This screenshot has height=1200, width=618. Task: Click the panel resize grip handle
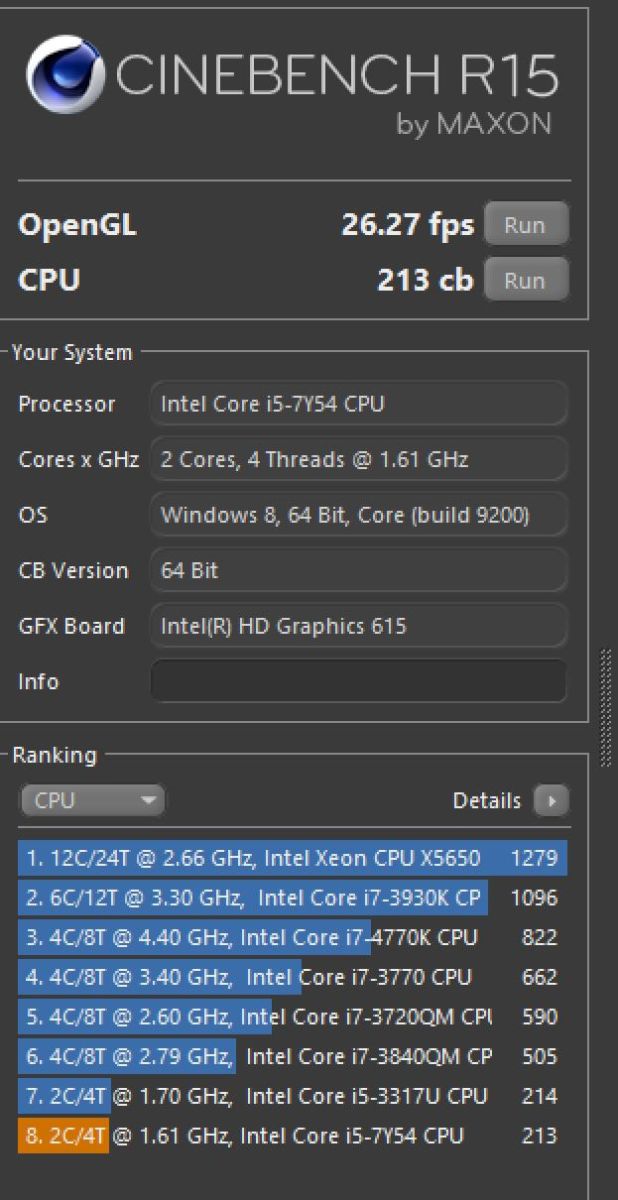click(x=604, y=707)
